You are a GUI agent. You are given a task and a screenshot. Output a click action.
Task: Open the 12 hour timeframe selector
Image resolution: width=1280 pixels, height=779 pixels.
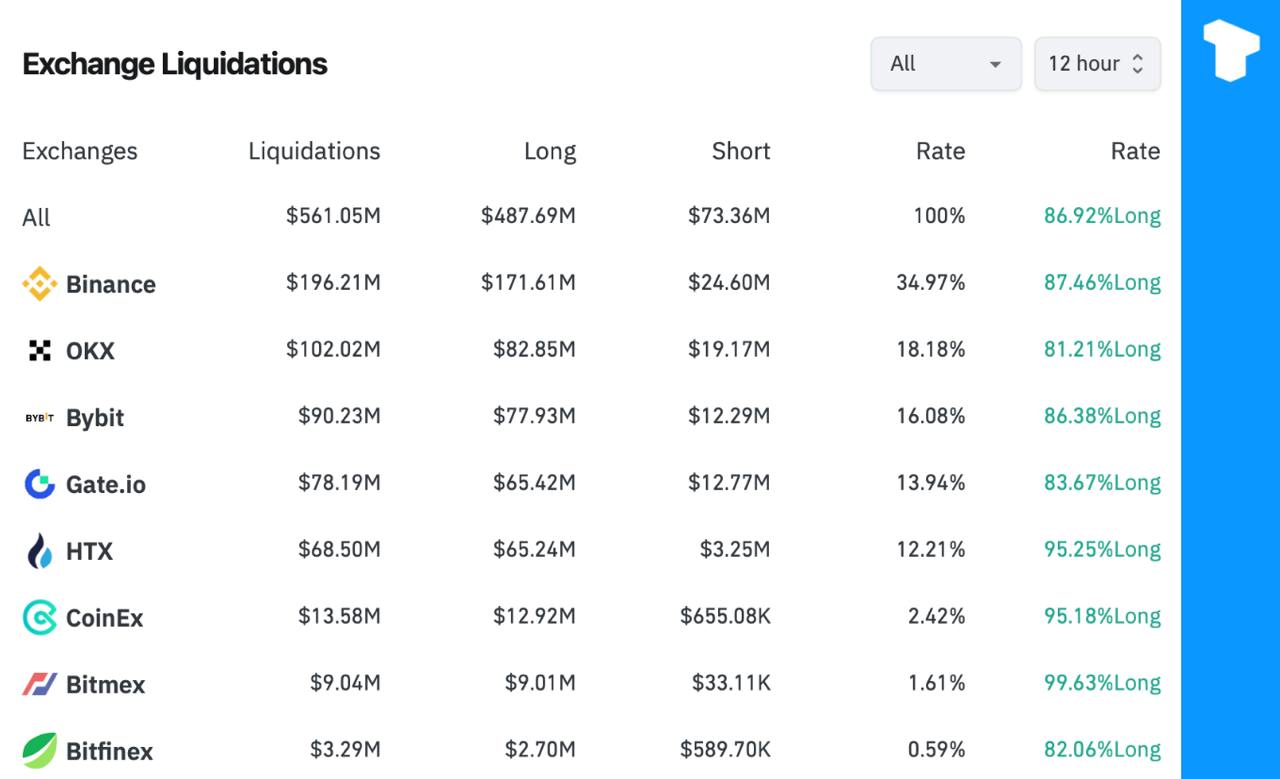pos(1097,64)
